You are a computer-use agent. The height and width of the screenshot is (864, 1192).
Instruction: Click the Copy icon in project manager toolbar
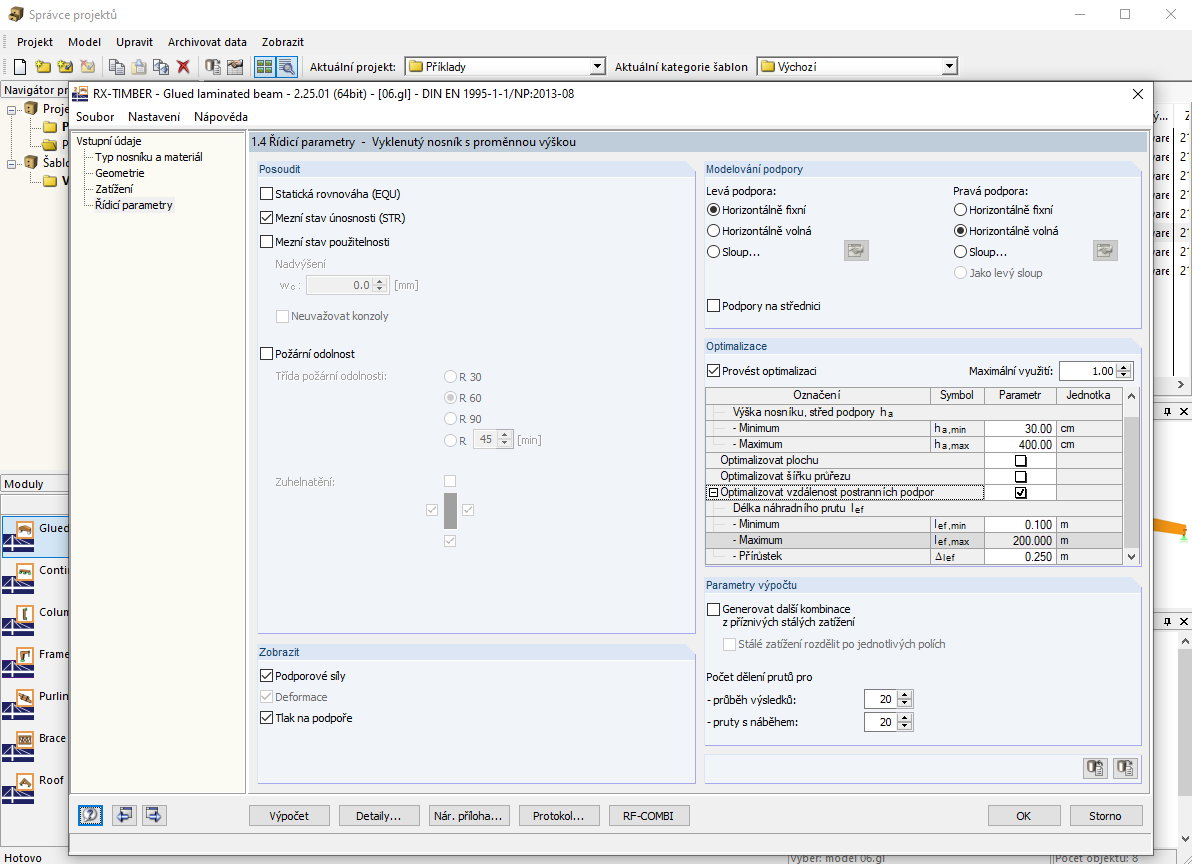point(116,67)
